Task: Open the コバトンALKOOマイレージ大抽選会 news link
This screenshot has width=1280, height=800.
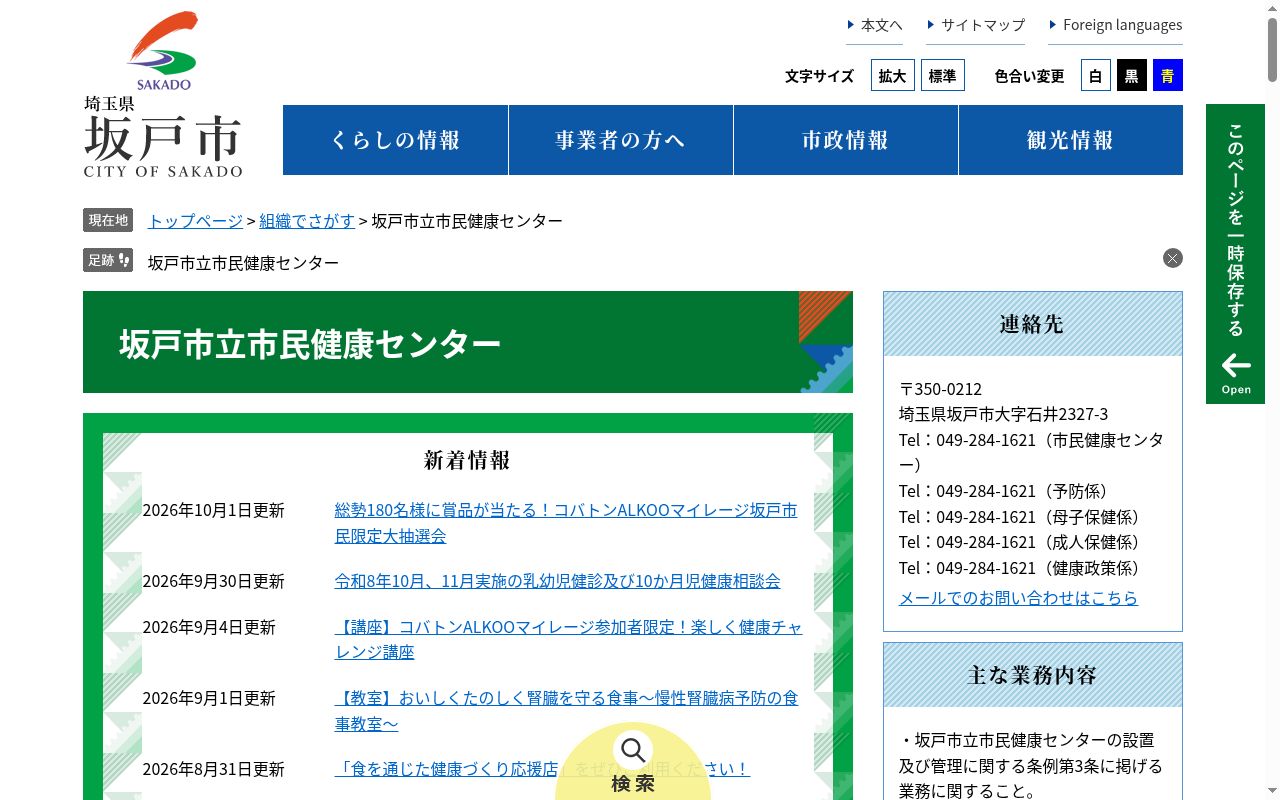Action: tap(566, 523)
